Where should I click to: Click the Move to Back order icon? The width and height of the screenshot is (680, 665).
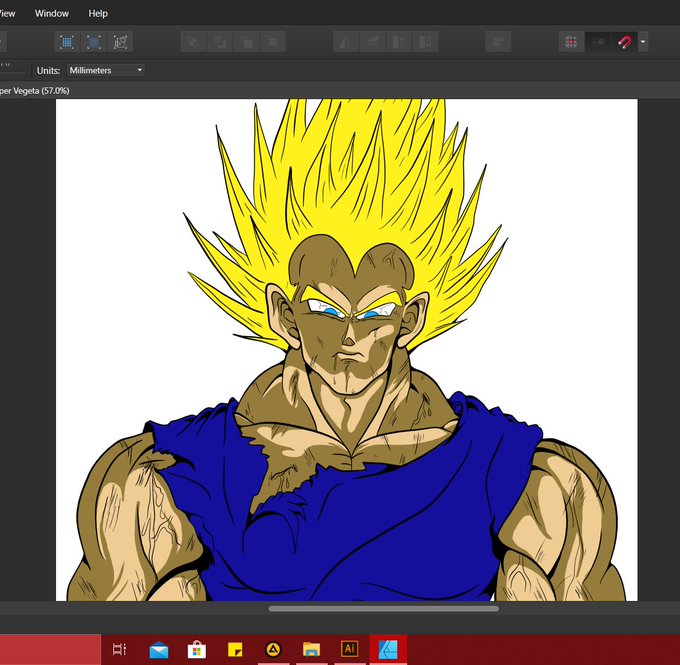coord(193,42)
